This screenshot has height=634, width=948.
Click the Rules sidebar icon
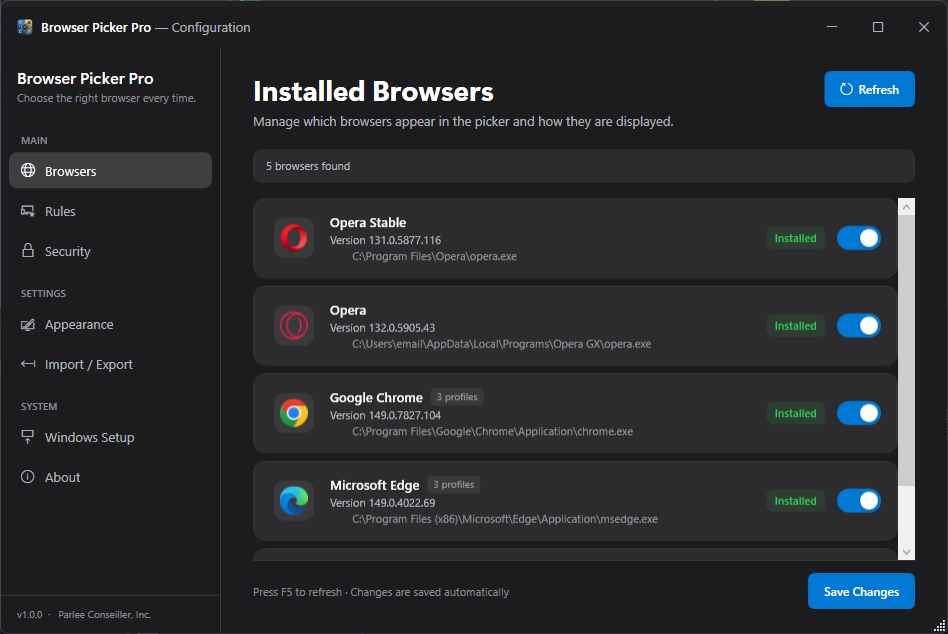click(28, 211)
